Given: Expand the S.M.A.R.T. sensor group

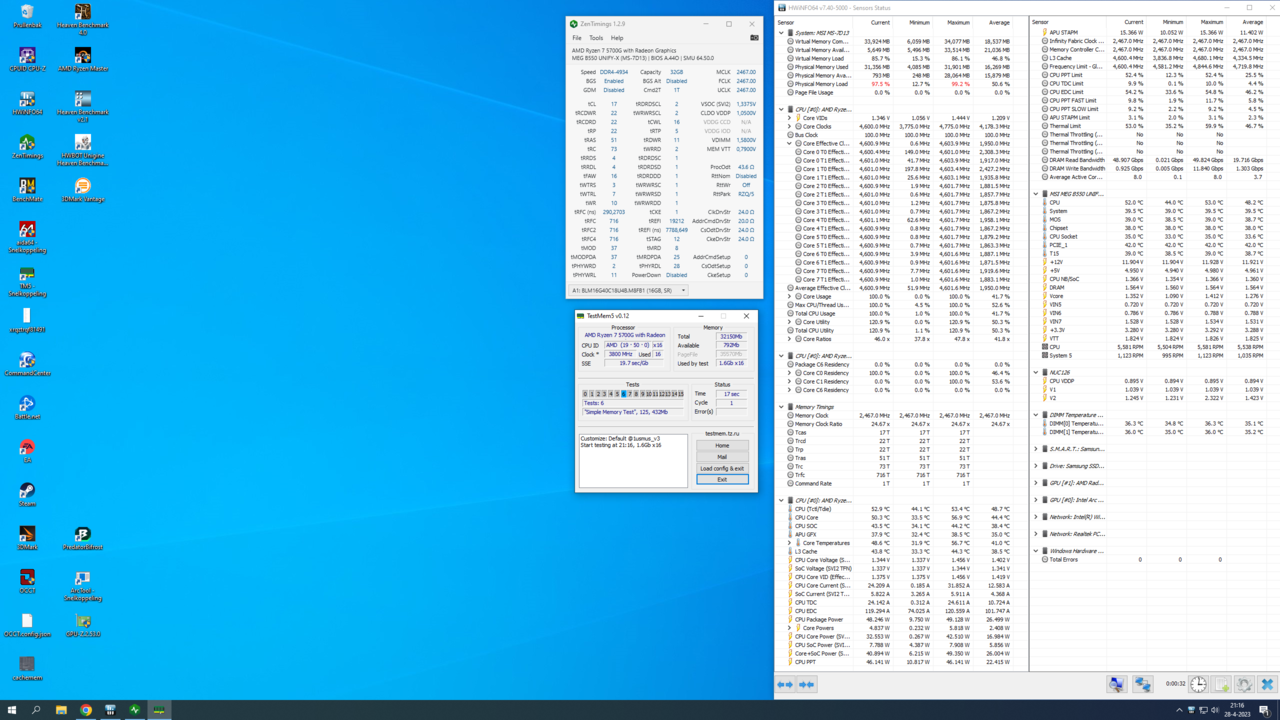Looking at the screenshot, I should point(1036,449).
